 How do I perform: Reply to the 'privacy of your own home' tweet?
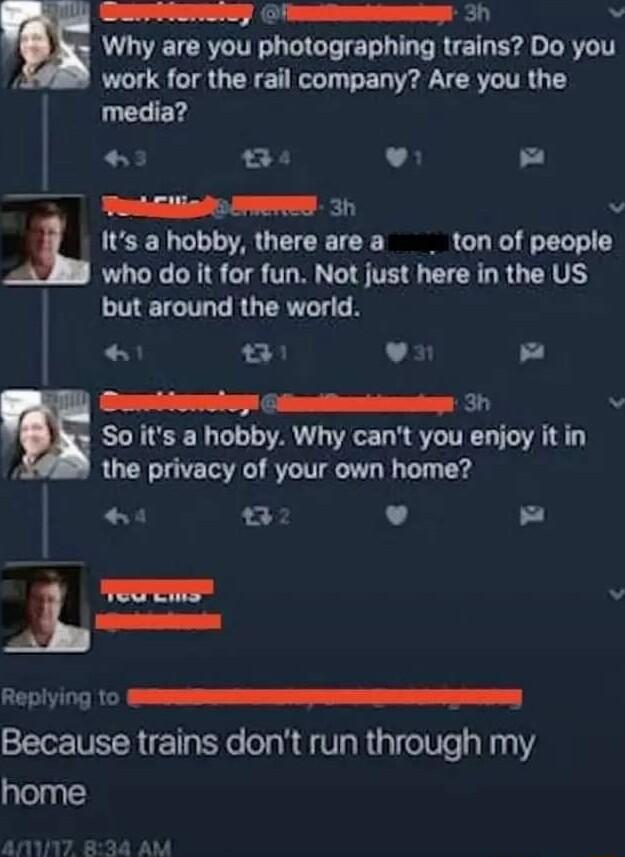(115, 515)
